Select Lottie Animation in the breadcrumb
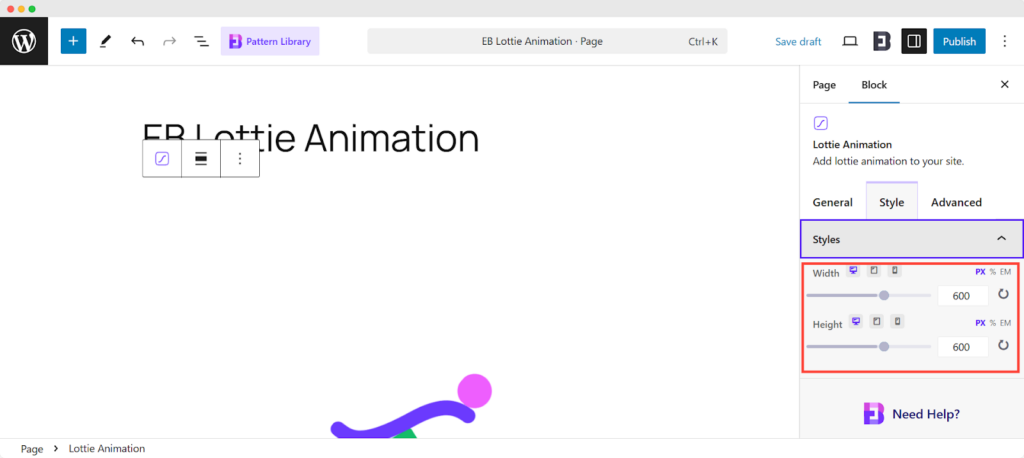This screenshot has height=458, width=1024. pyautogui.click(x=106, y=449)
